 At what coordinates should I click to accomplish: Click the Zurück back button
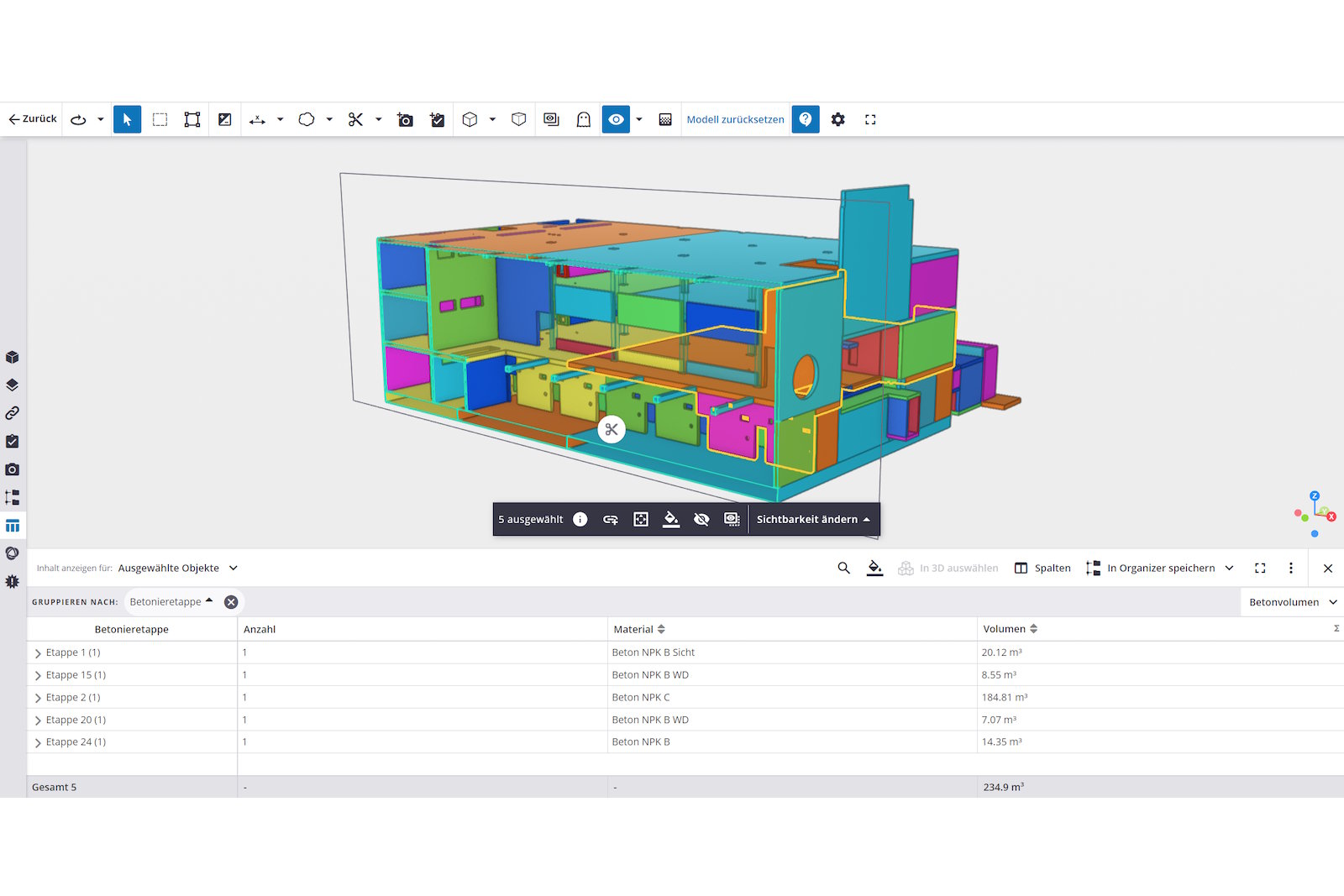[x=33, y=119]
